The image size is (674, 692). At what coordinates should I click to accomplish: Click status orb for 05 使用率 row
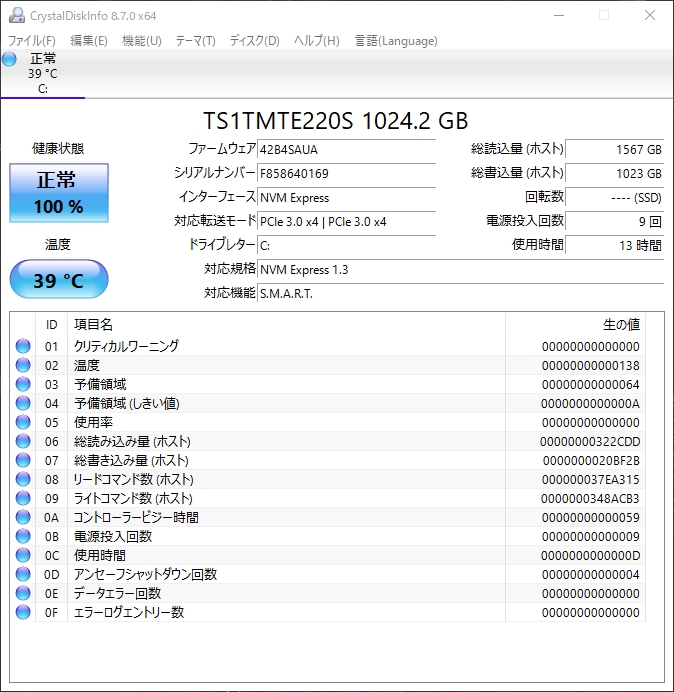point(23,422)
